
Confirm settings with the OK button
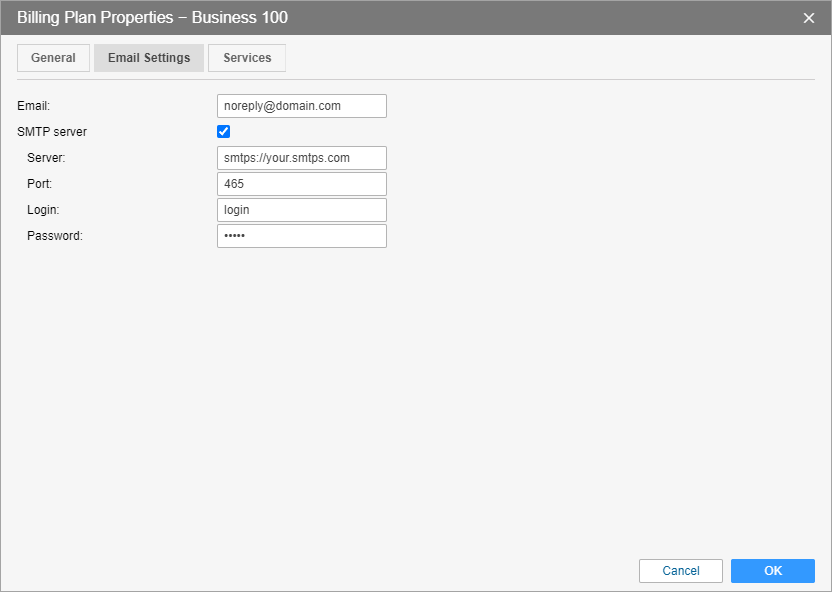tap(773, 571)
